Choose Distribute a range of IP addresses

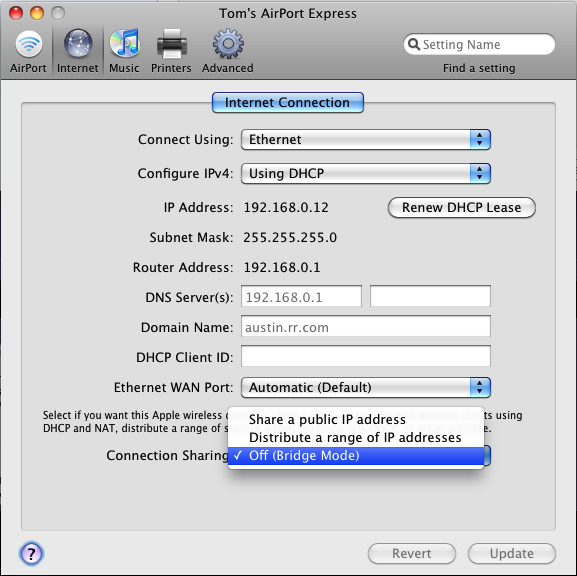coord(355,438)
